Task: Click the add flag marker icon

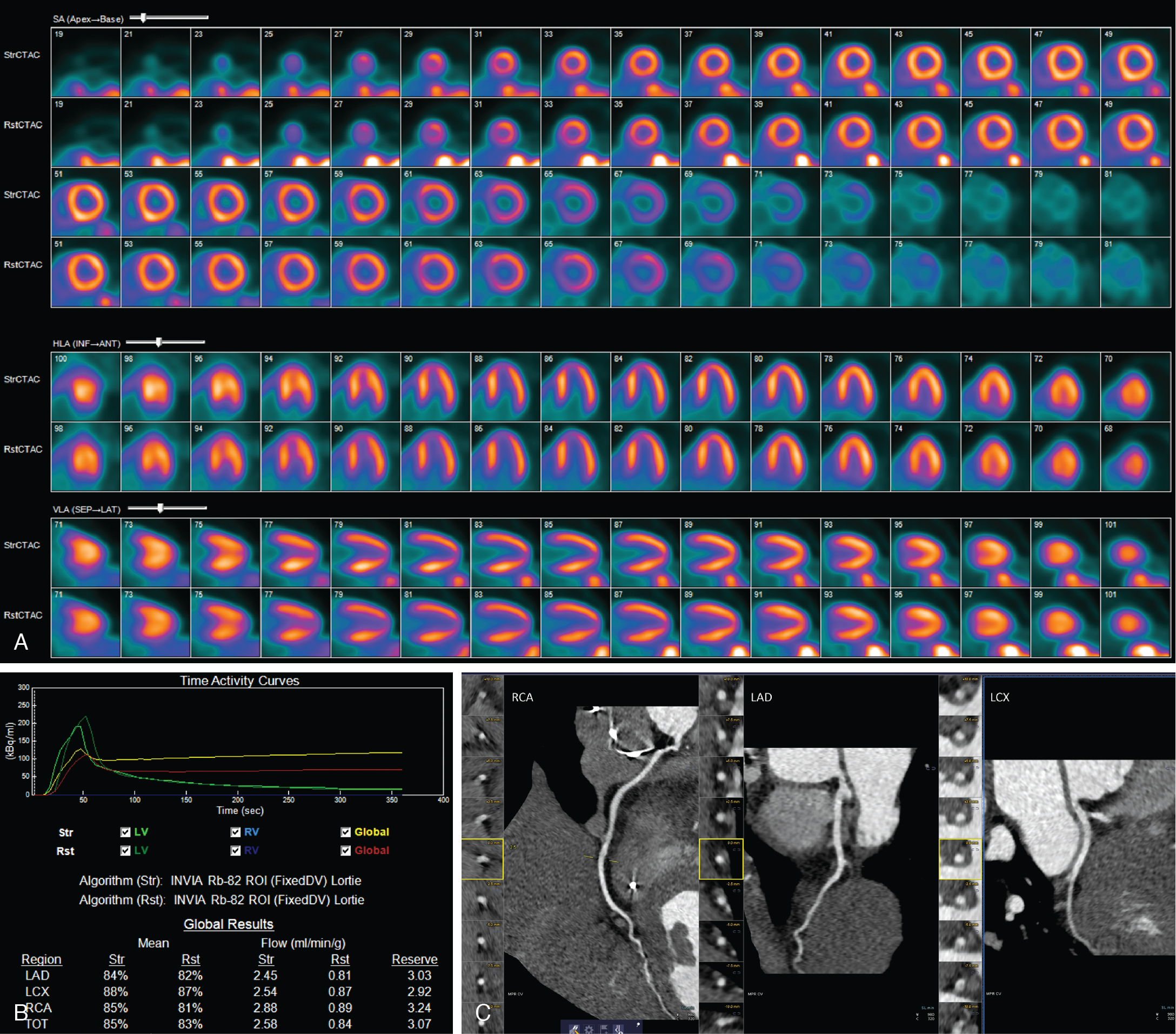Action: (605, 1030)
